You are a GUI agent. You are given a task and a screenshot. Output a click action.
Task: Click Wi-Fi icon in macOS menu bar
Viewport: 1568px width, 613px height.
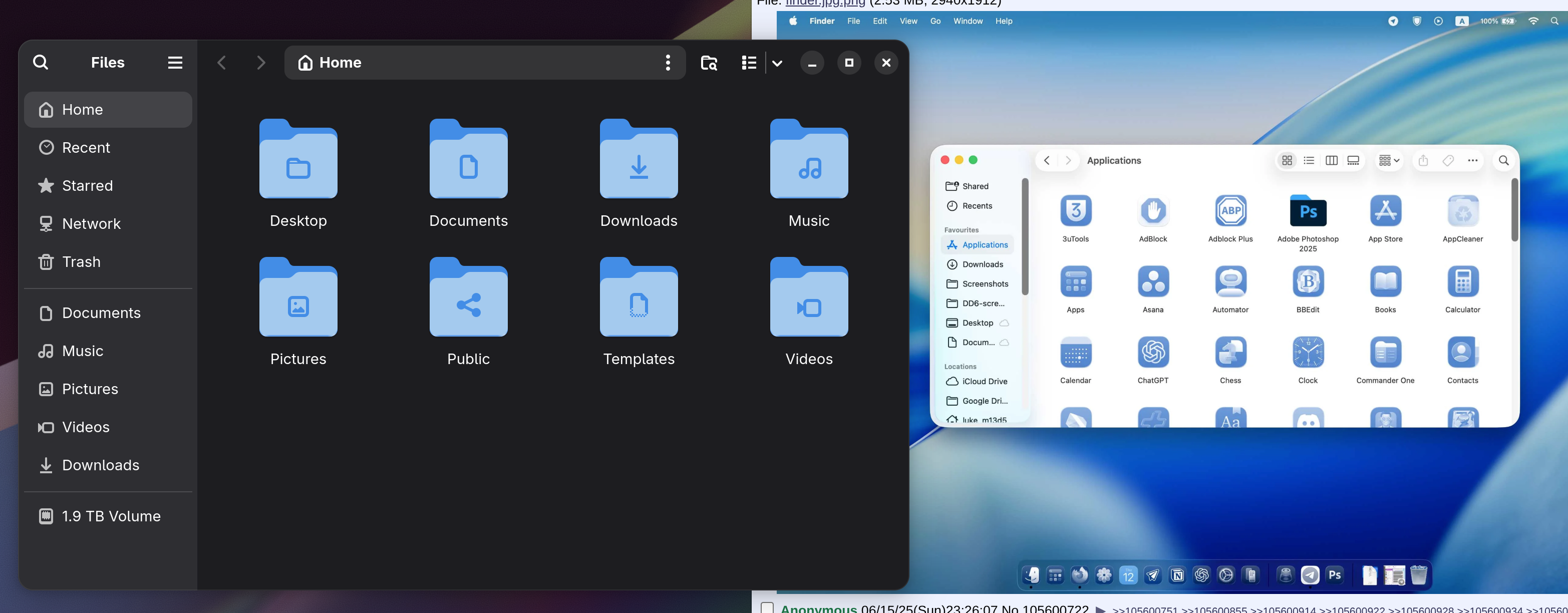1533,22
